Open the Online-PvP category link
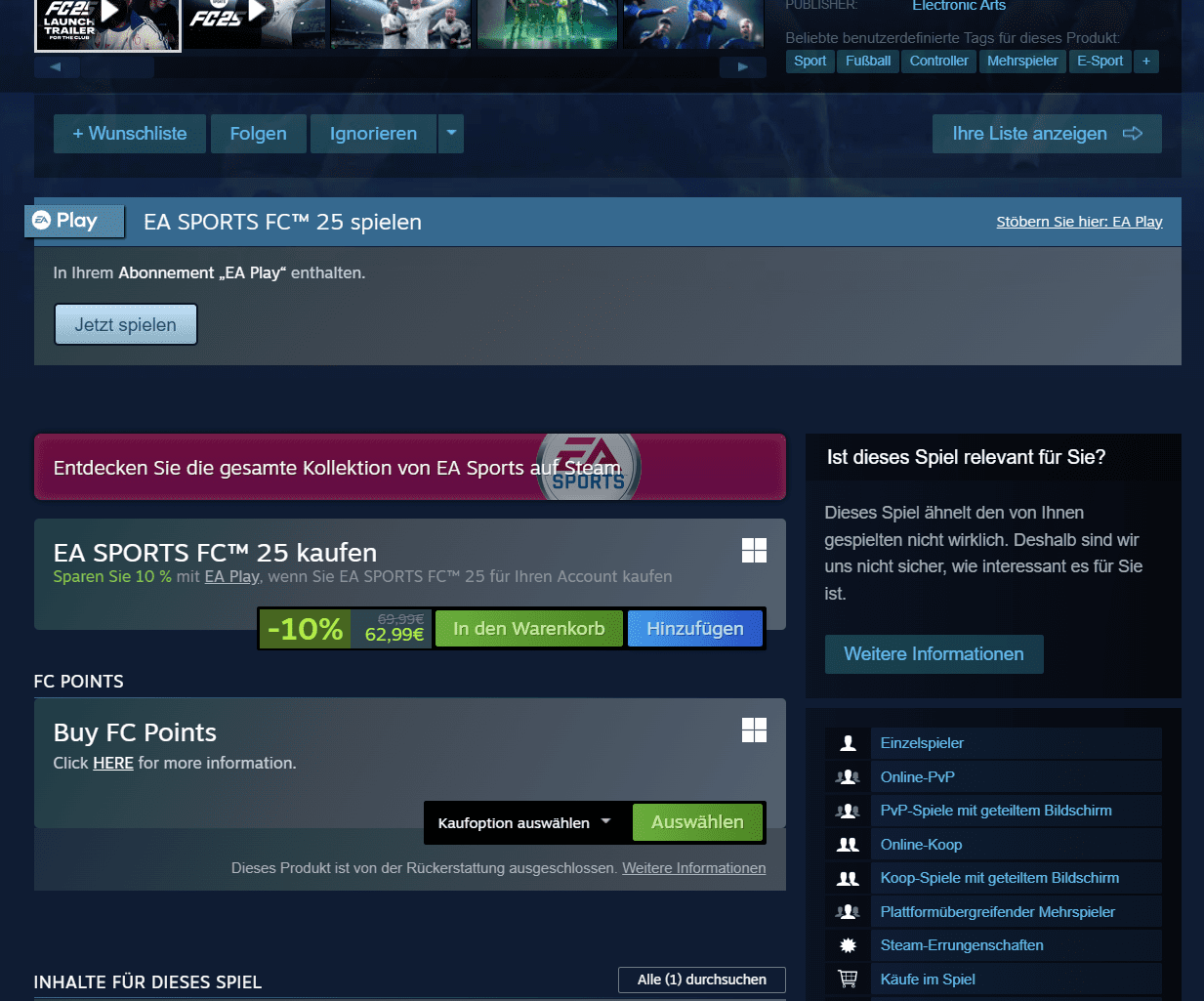Screen dimensions: 1204x1001 [x=918, y=777]
